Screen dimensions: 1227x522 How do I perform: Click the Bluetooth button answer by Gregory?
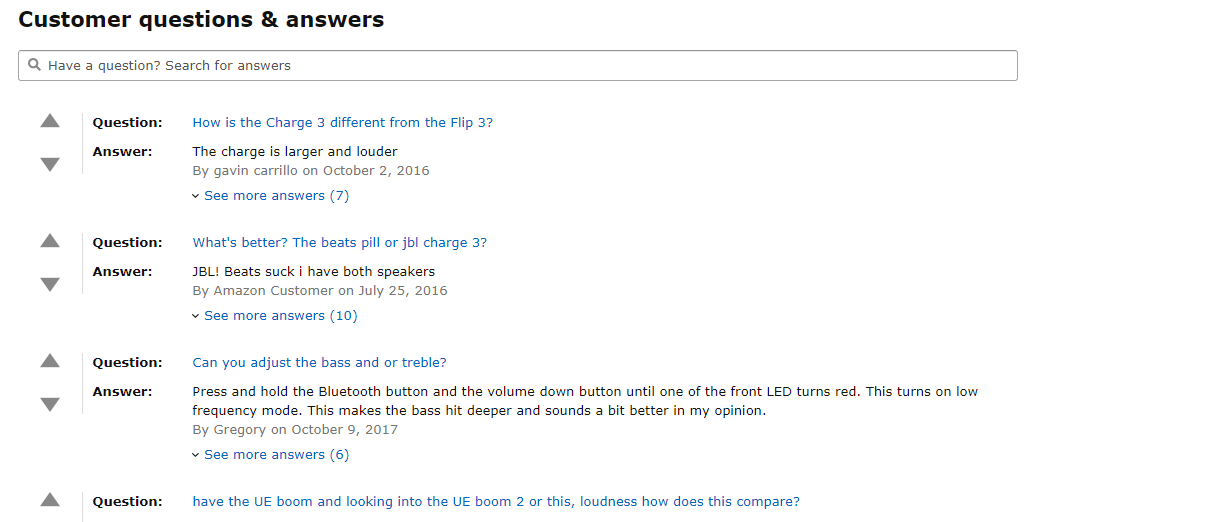click(x=585, y=401)
